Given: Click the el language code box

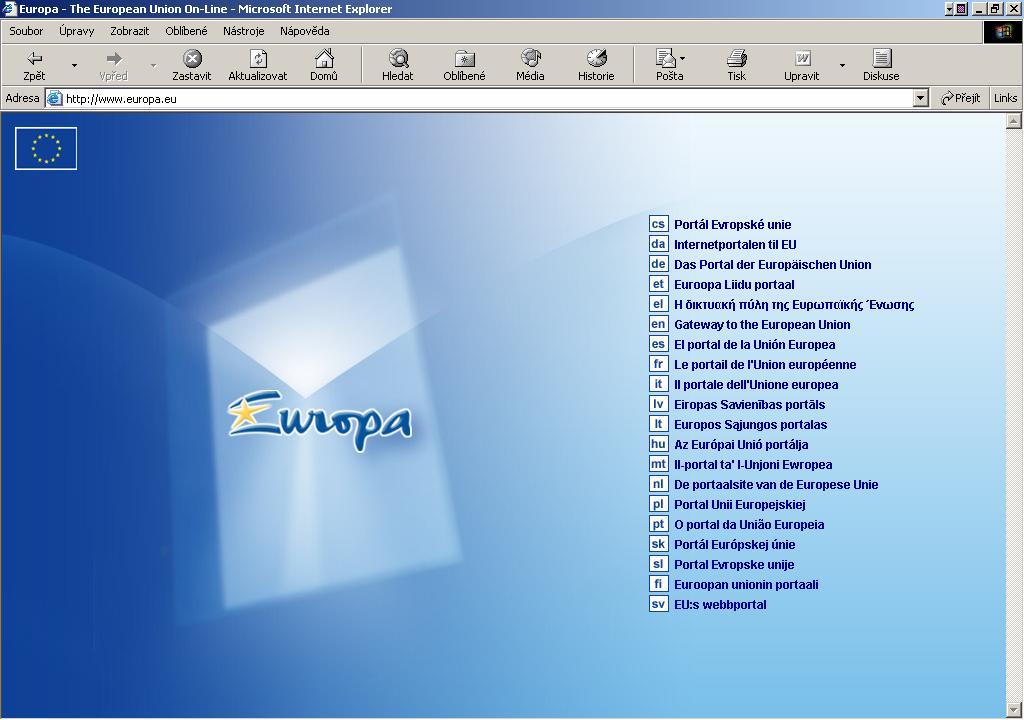Looking at the screenshot, I should (x=658, y=304).
